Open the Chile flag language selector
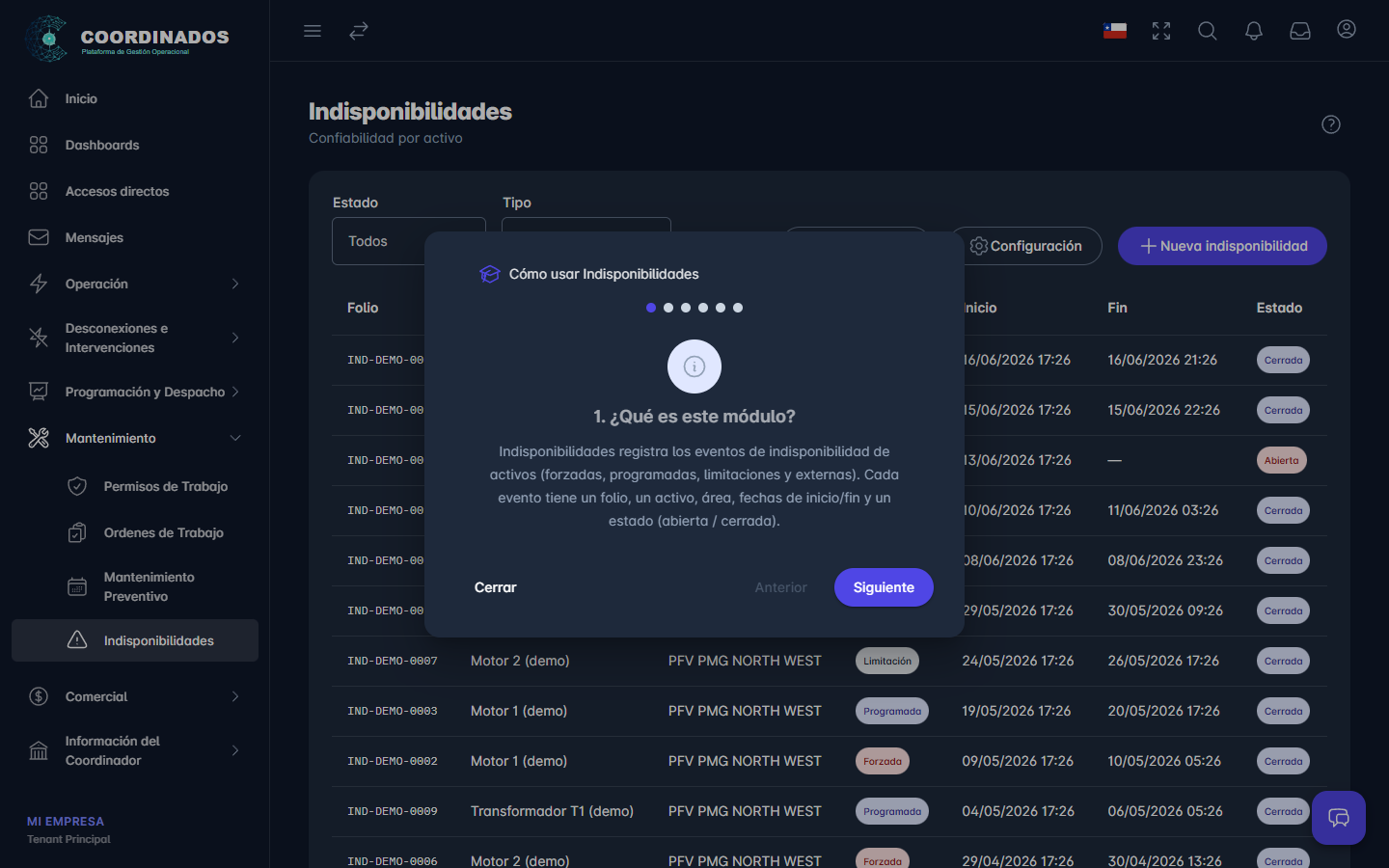This screenshot has height=868, width=1389. coord(1115,31)
